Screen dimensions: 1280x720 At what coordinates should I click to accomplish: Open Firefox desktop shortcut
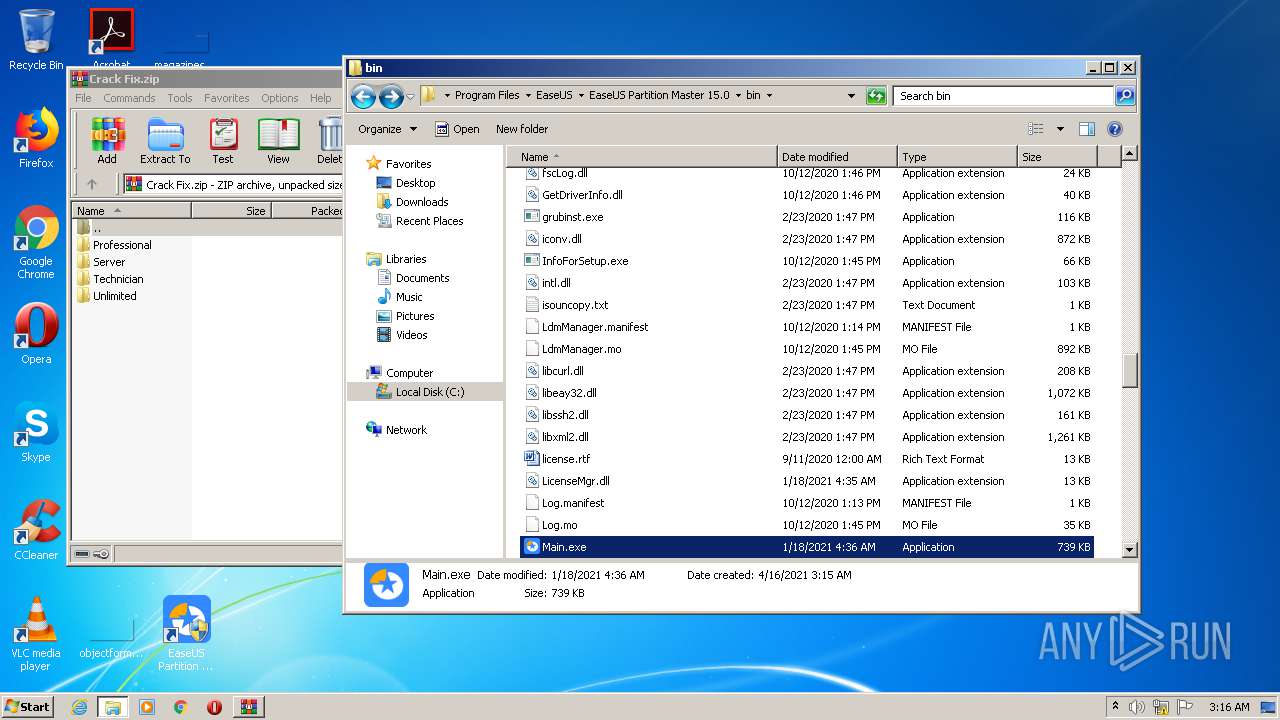tap(36, 138)
